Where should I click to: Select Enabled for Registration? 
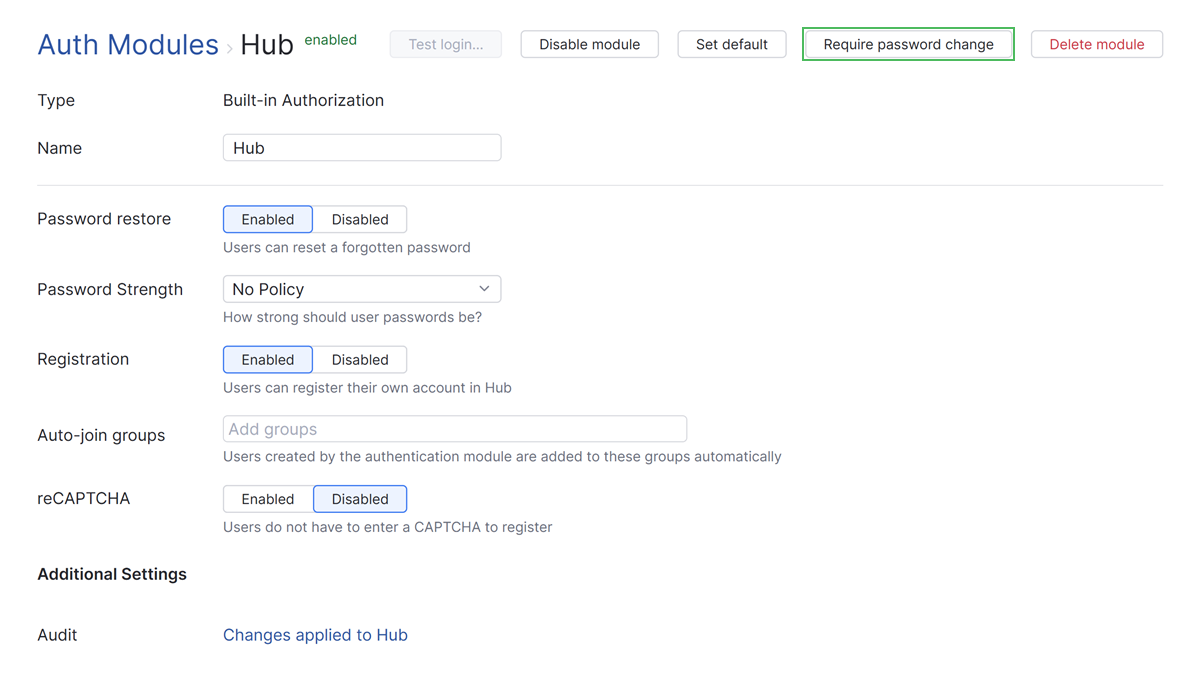(x=267, y=359)
